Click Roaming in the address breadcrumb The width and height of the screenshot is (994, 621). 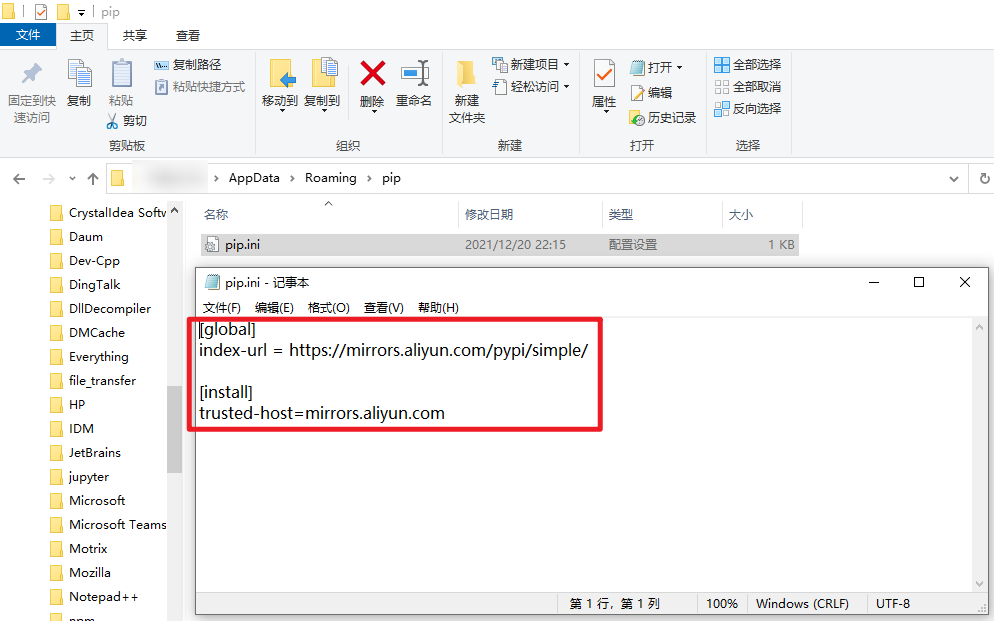(330, 178)
